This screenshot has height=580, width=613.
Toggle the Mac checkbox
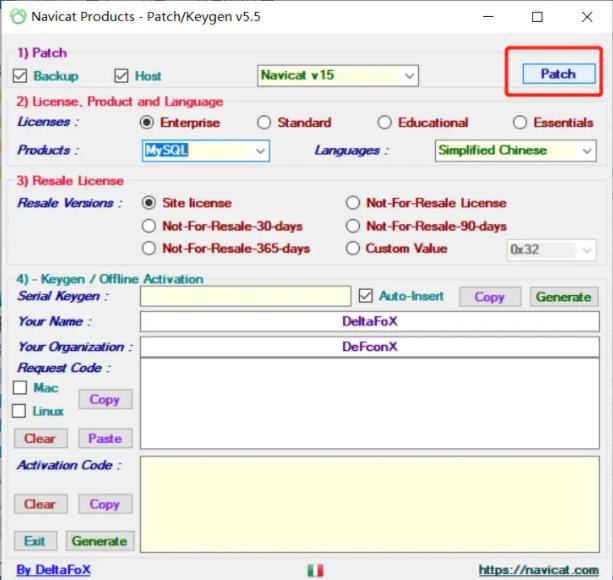click(x=20, y=388)
